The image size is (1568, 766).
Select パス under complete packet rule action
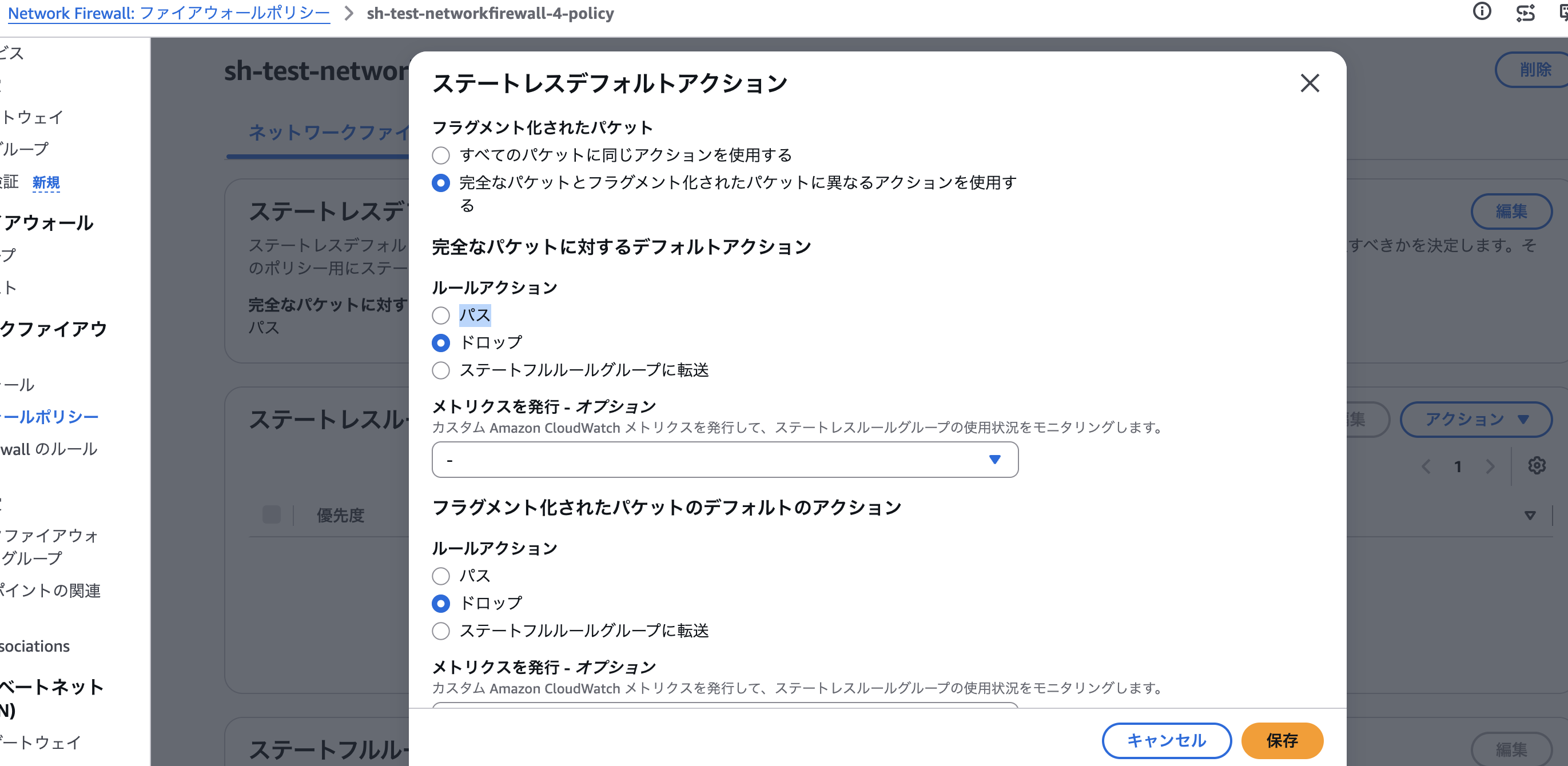click(x=441, y=316)
